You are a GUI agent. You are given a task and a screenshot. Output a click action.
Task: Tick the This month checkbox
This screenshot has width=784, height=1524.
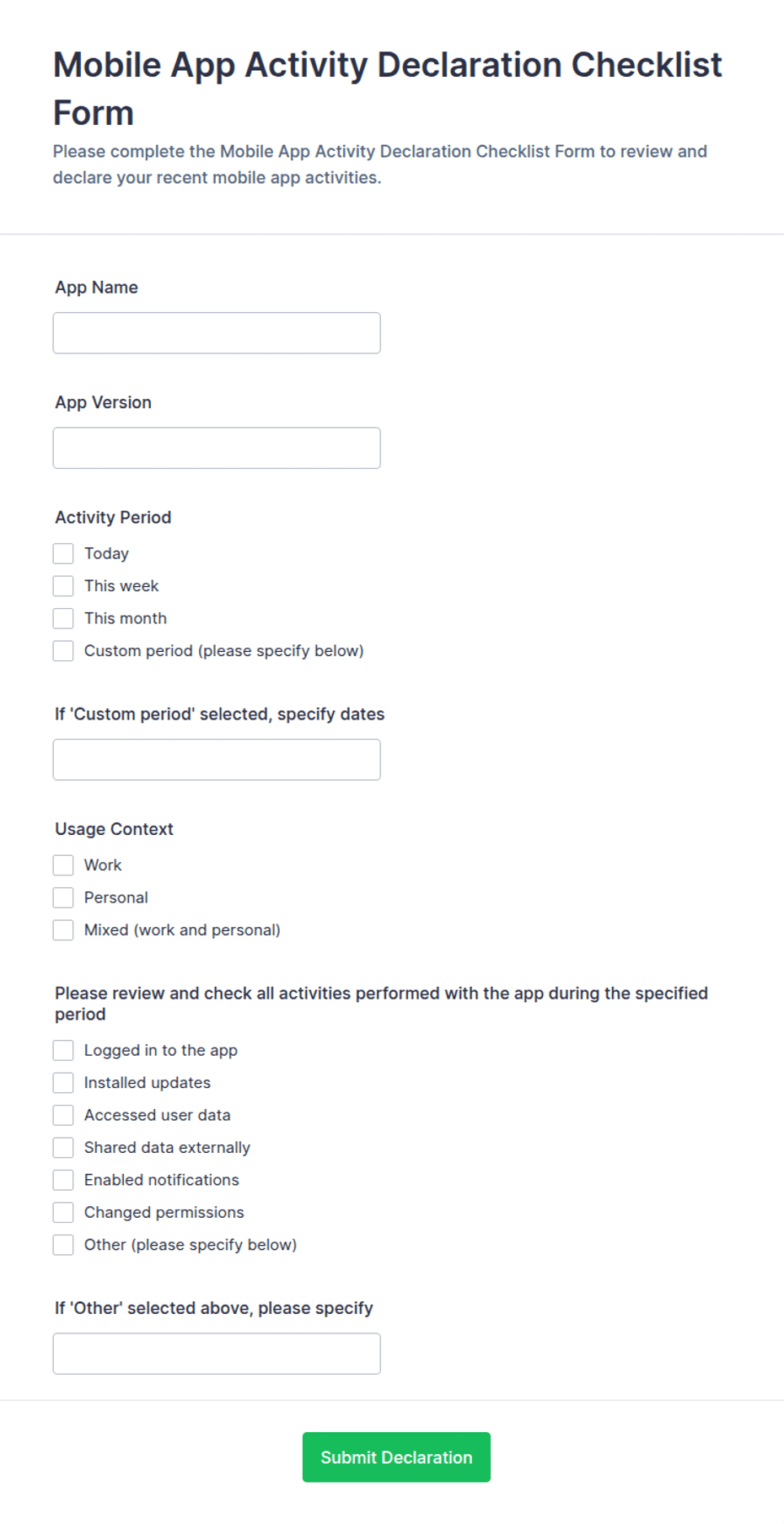click(x=63, y=618)
